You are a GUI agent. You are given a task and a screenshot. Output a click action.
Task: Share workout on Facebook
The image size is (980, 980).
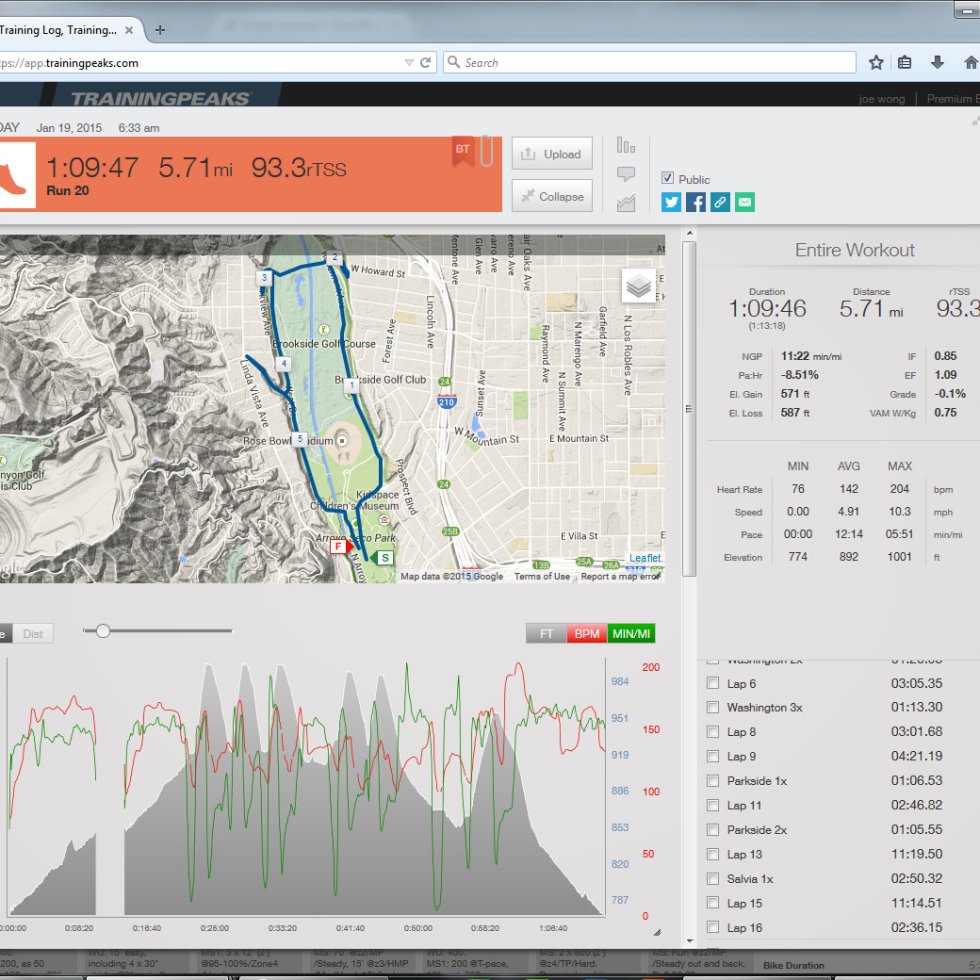coord(696,202)
